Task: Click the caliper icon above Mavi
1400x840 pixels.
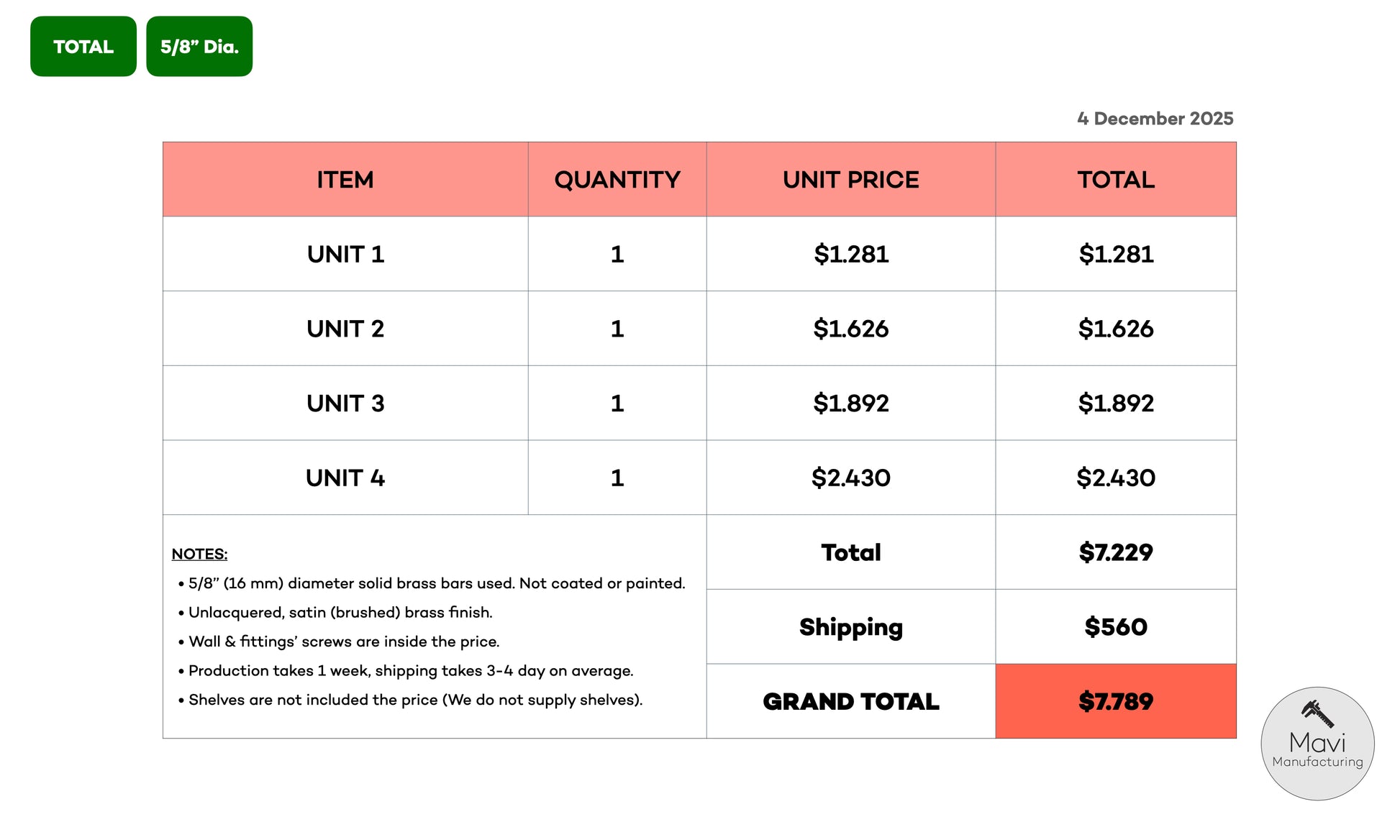Action: tap(1317, 713)
